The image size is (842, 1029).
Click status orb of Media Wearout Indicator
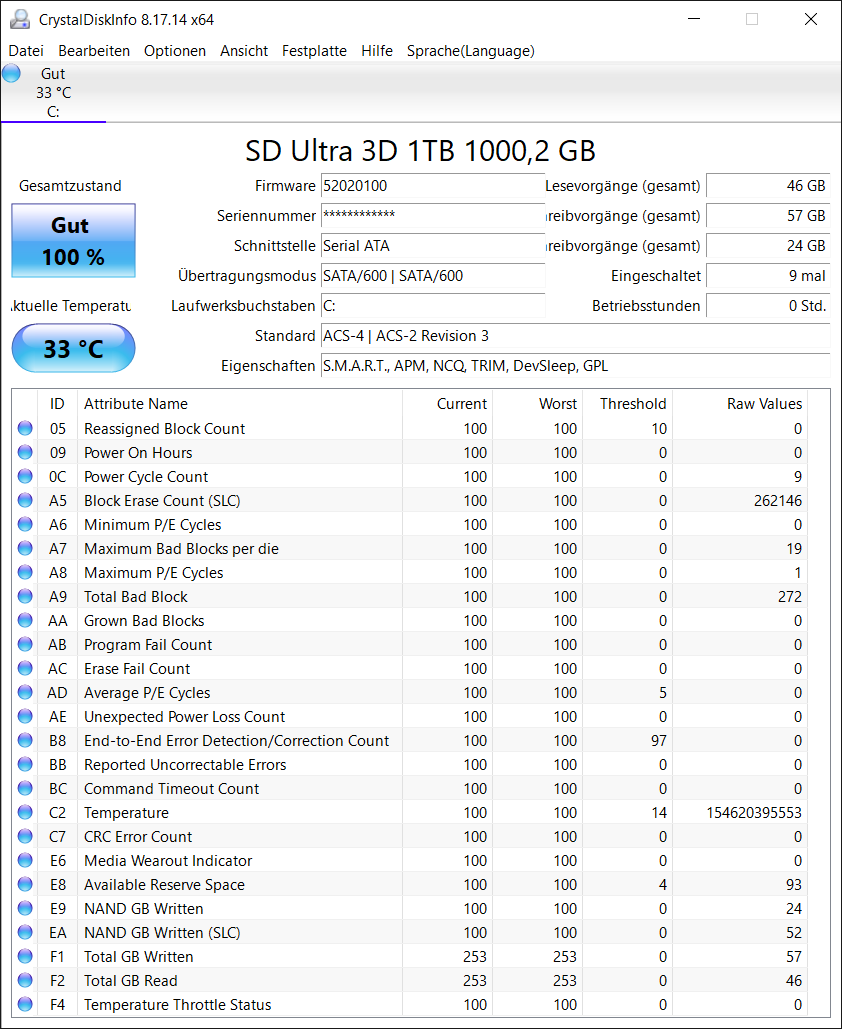(25, 860)
